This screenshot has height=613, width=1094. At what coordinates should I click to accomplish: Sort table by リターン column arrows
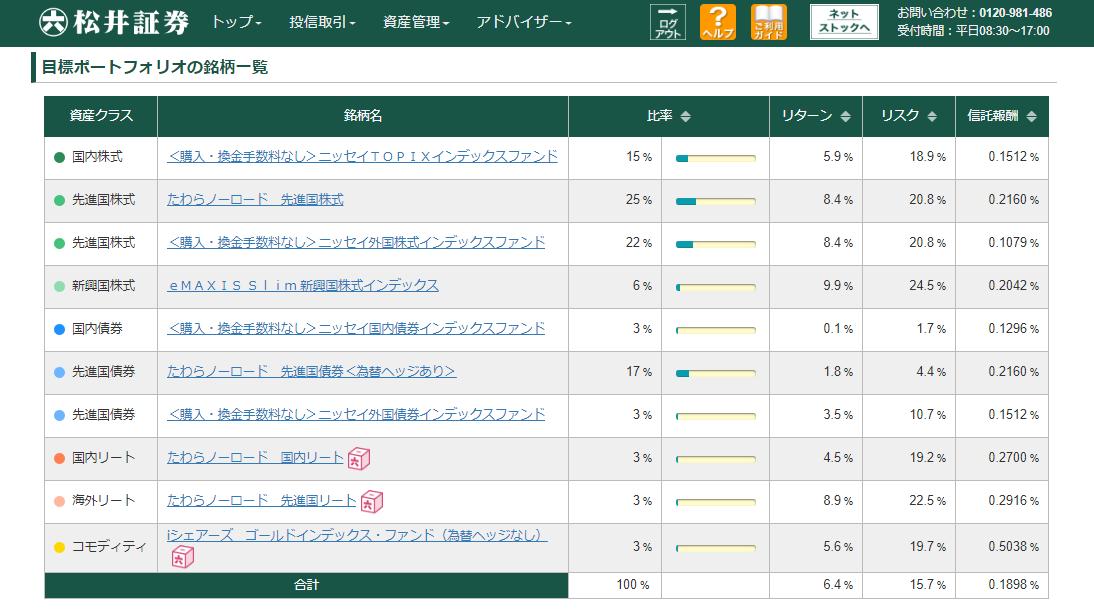[846, 116]
